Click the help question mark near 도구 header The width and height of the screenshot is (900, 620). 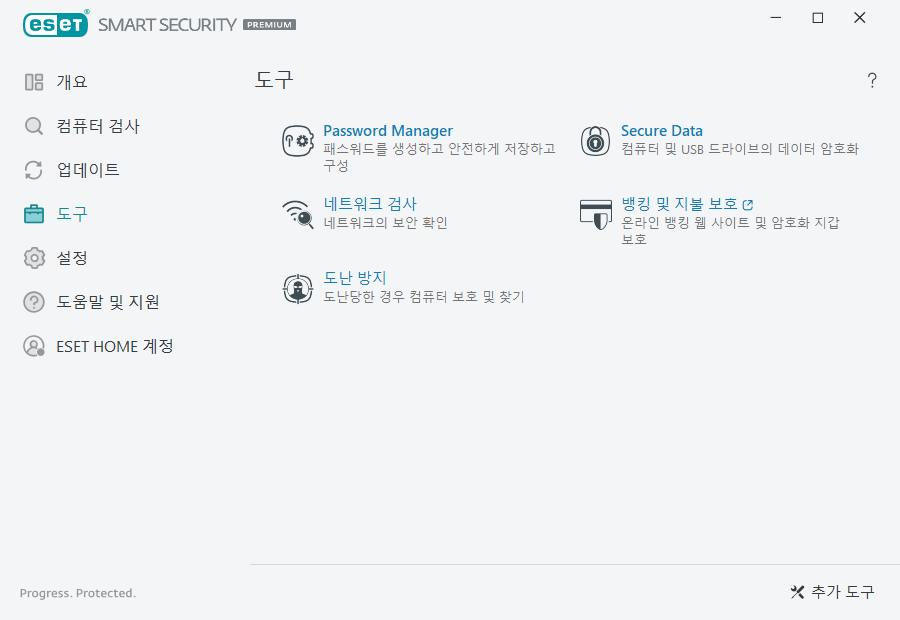(x=871, y=81)
